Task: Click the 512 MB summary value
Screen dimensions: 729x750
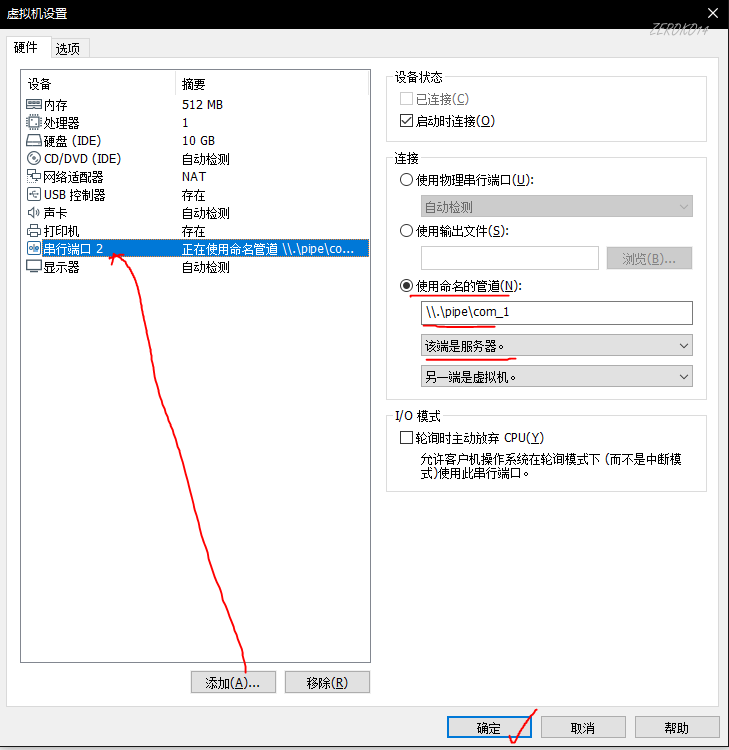Action: pos(202,105)
